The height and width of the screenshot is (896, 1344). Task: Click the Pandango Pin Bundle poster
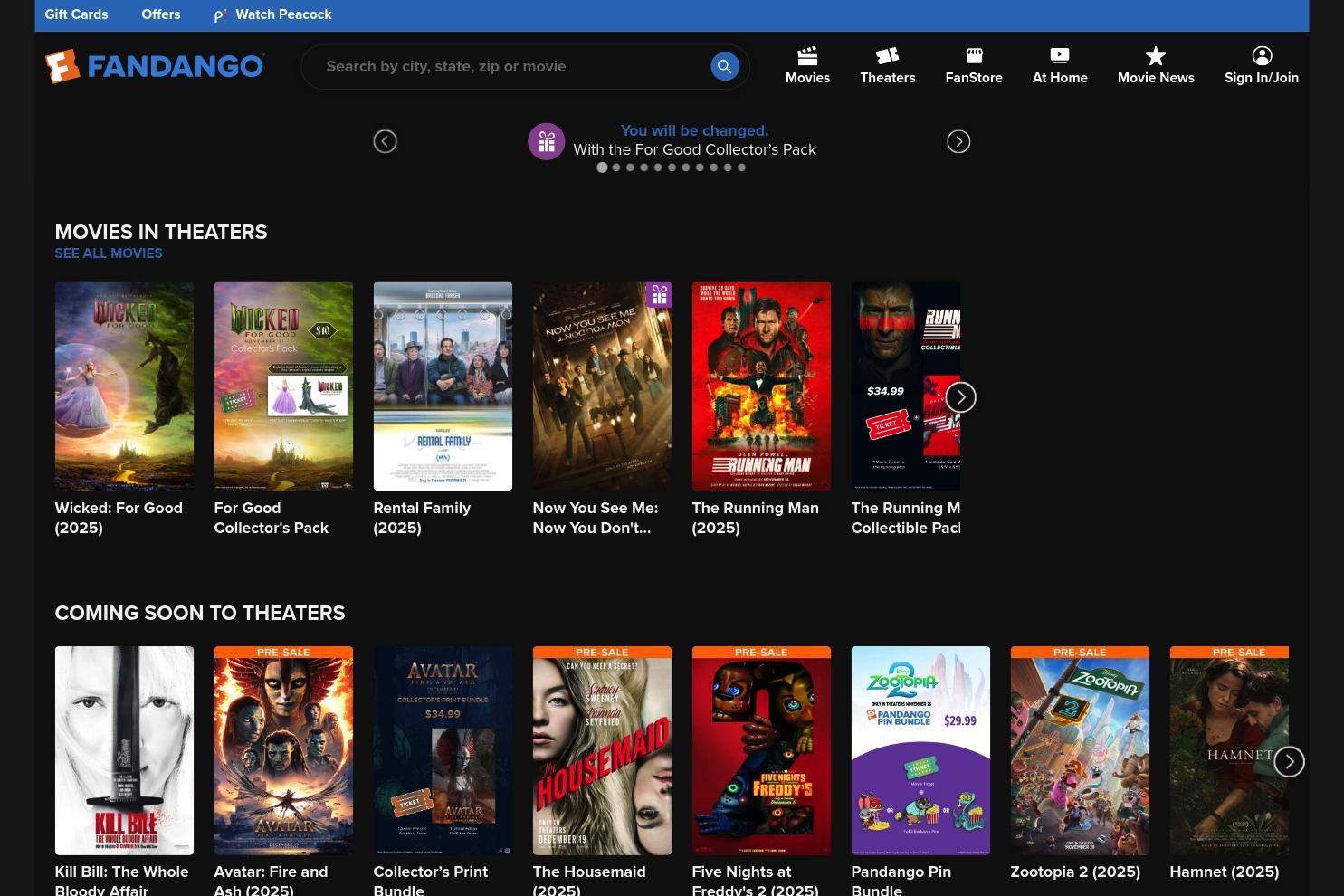click(x=920, y=750)
